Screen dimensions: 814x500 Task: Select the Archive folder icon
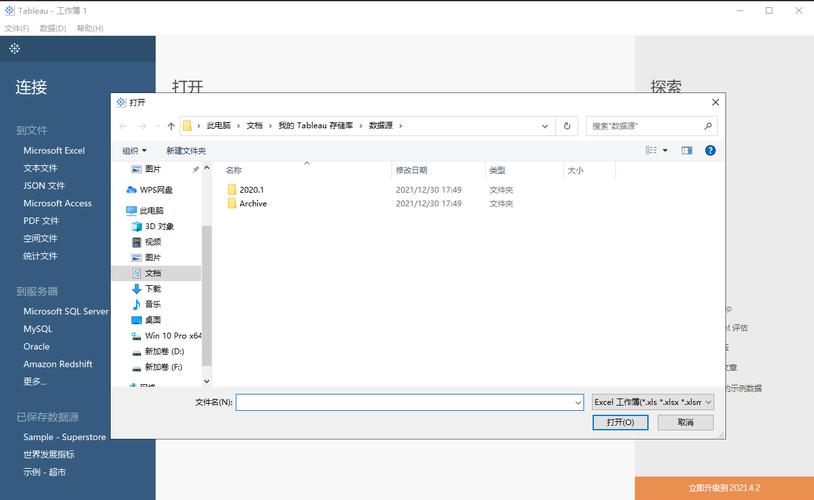tap(232, 204)
